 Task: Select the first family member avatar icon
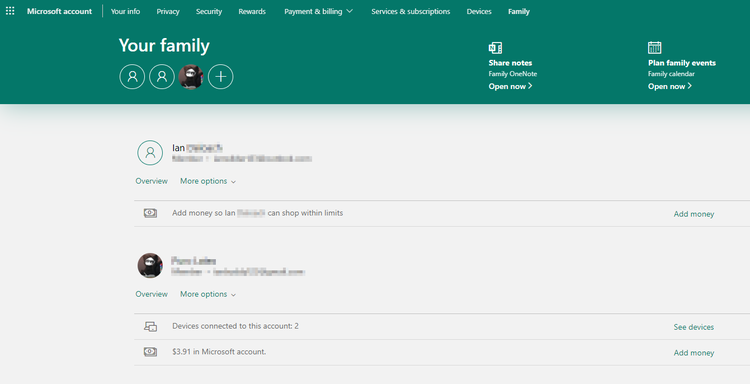point(132,77)
